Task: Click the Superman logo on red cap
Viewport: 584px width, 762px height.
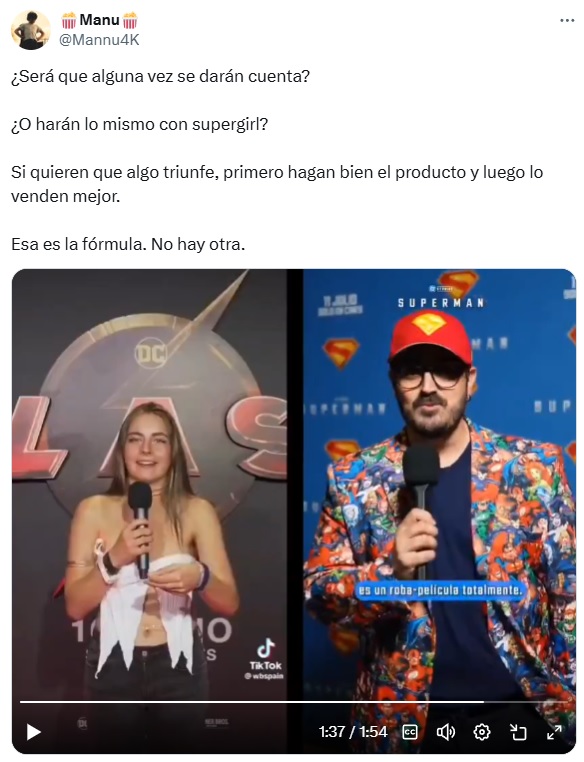Action: pos(429,323)
